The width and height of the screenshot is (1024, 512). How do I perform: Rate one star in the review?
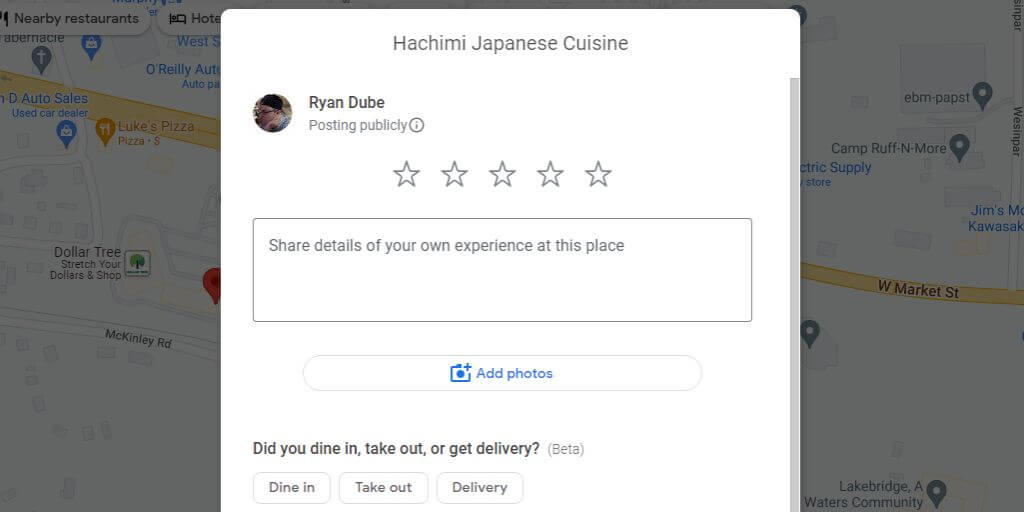coord(406,175)
